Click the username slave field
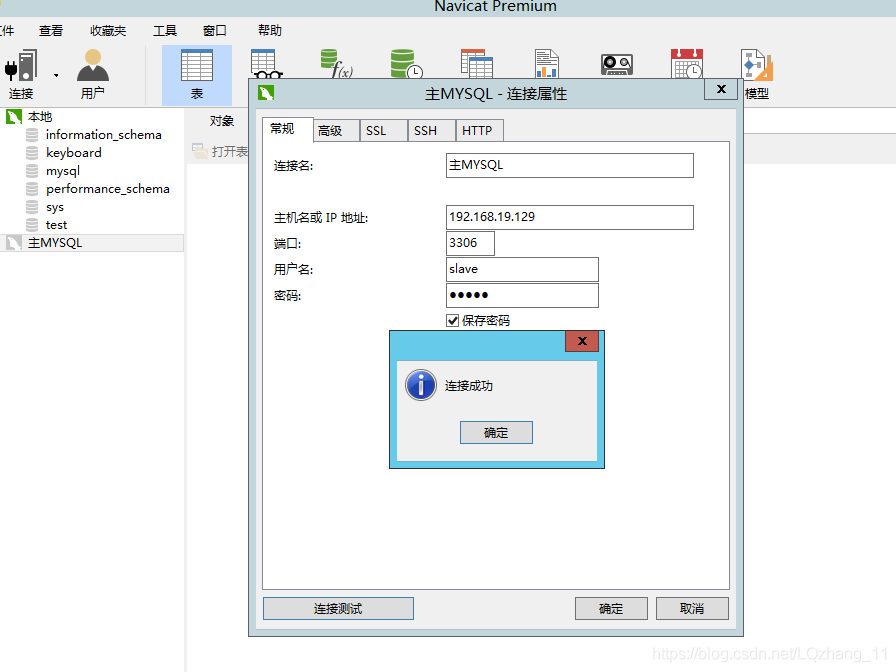 click(x=522, y=269)
